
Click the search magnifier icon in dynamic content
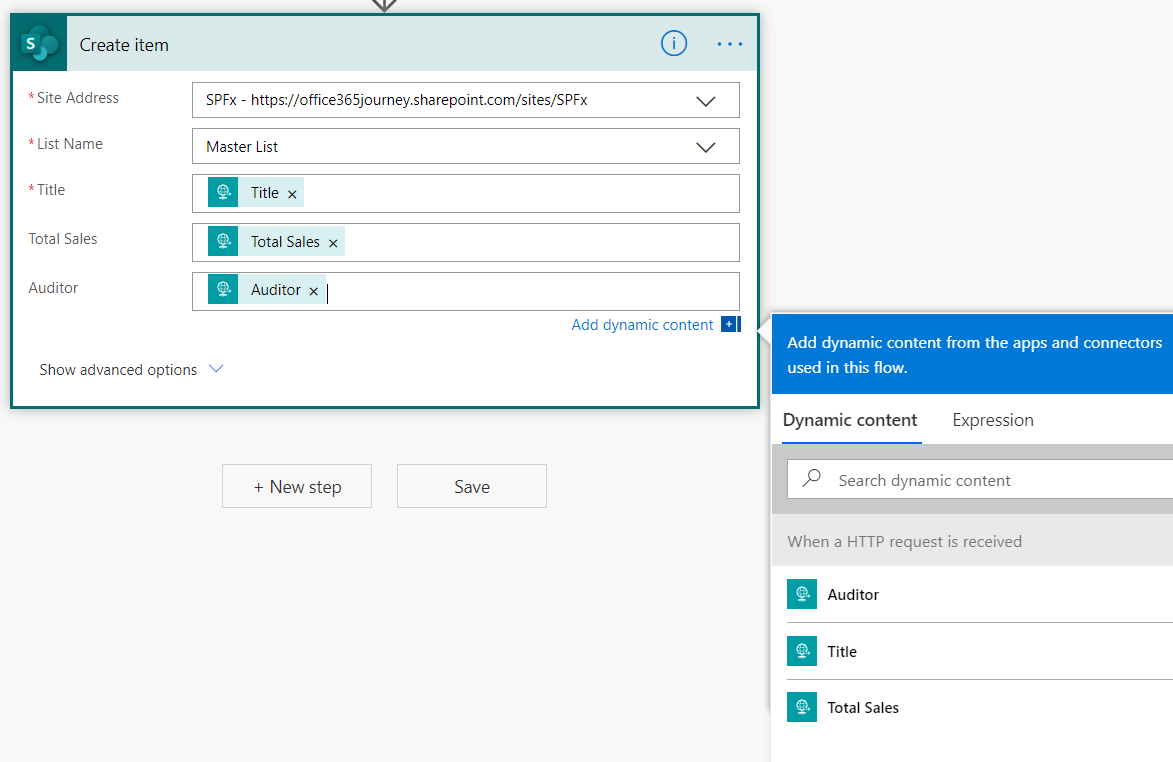(812, 479)
